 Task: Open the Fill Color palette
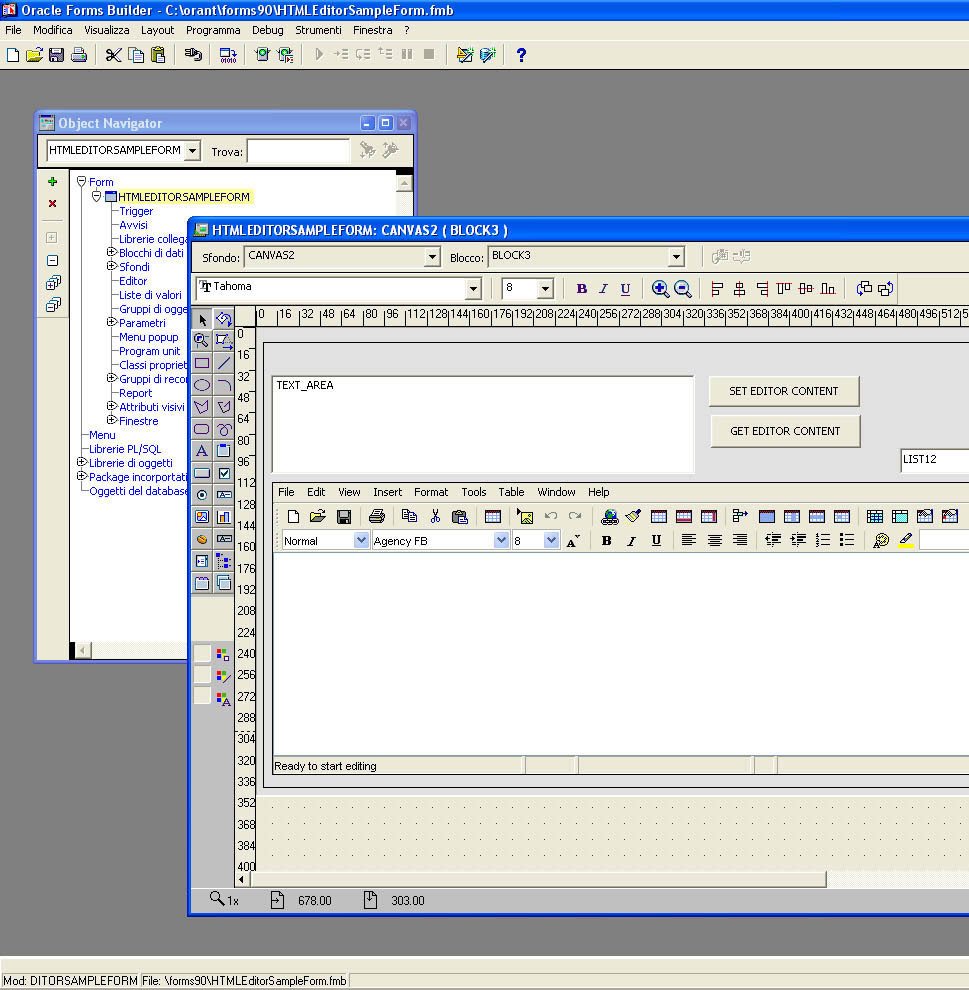223,653
